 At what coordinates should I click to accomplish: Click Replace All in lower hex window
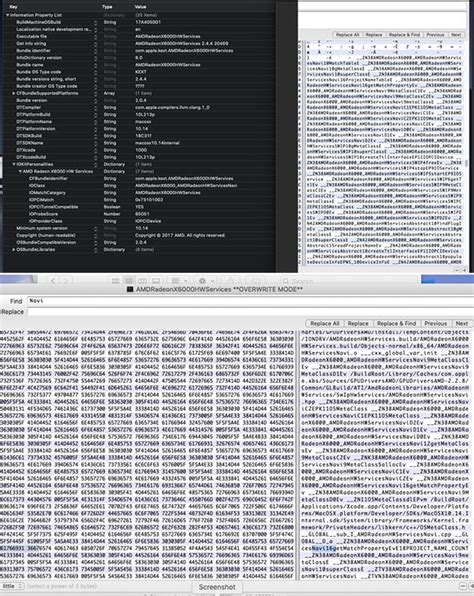[x=324, y=323]
